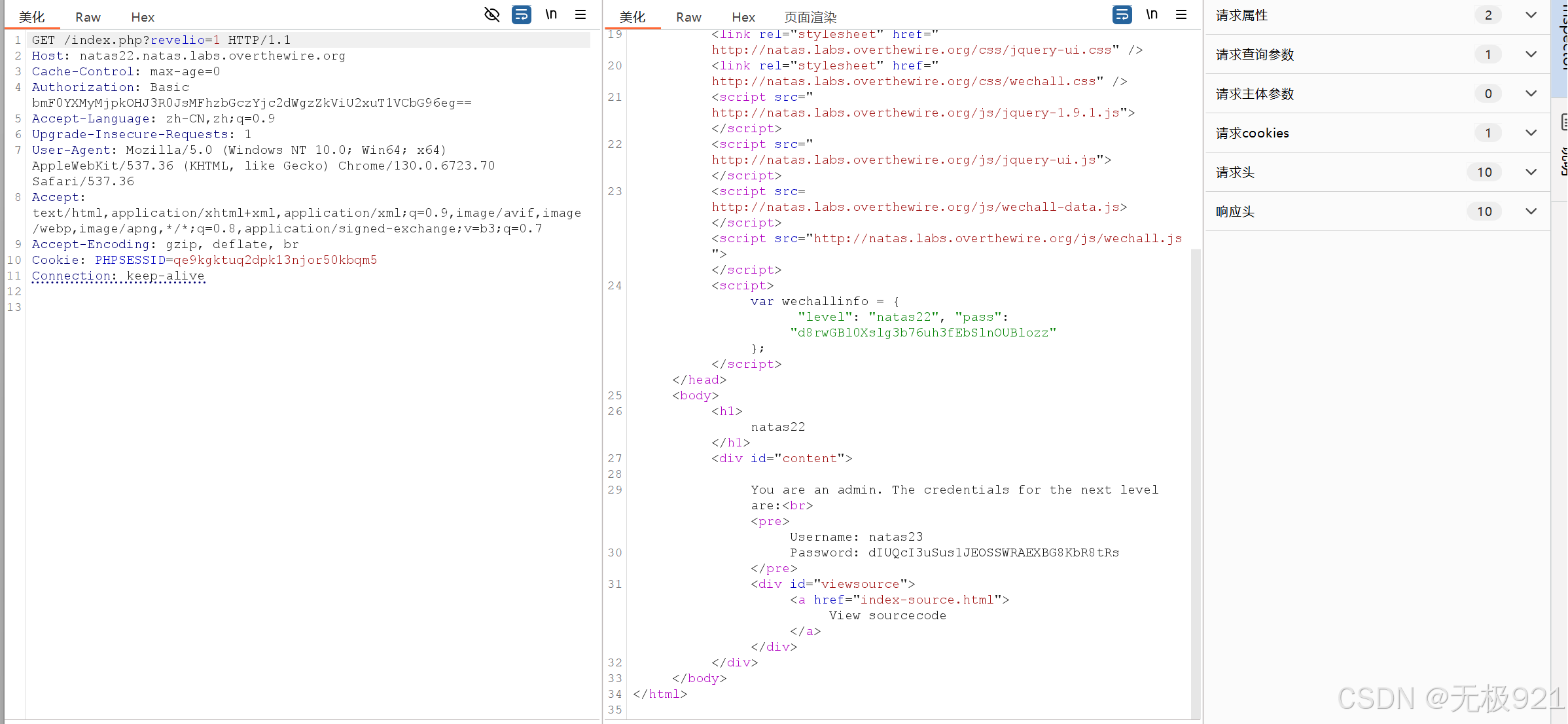Expand the 请求属性 section
Viewport: 1568px width, 724px height.
[x=1531, y=15]
